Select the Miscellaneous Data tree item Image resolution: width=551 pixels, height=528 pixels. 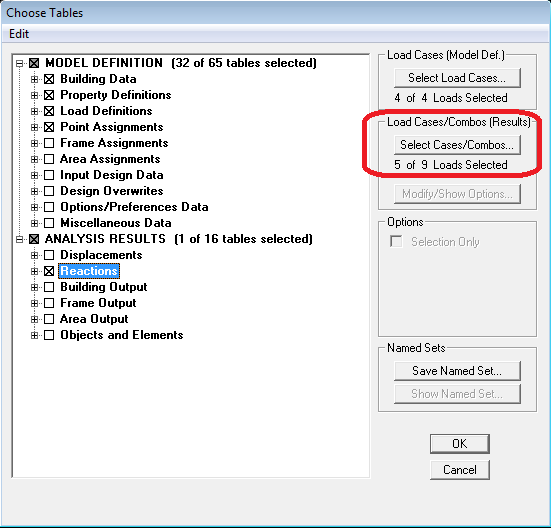tap(116, 223)
